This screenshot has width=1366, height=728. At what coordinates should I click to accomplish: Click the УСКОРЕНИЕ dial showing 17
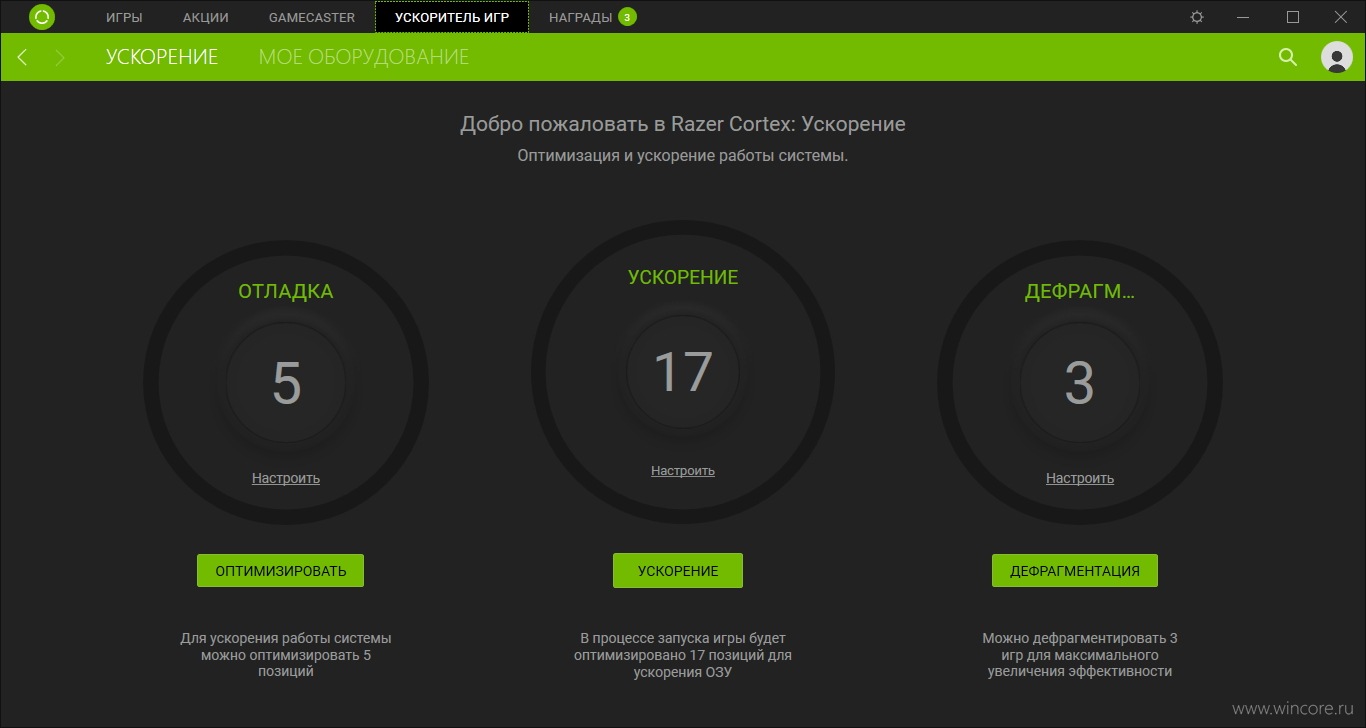tap(683, 373)
